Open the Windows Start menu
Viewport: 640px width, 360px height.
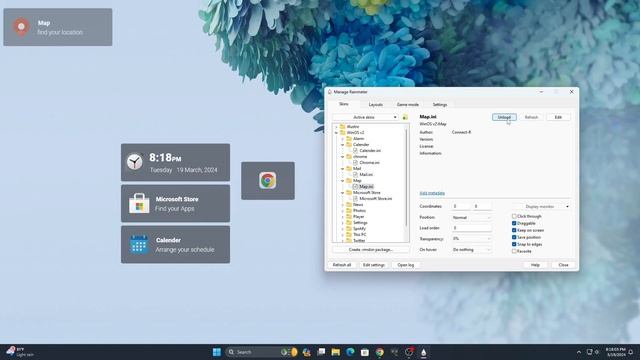217,352
